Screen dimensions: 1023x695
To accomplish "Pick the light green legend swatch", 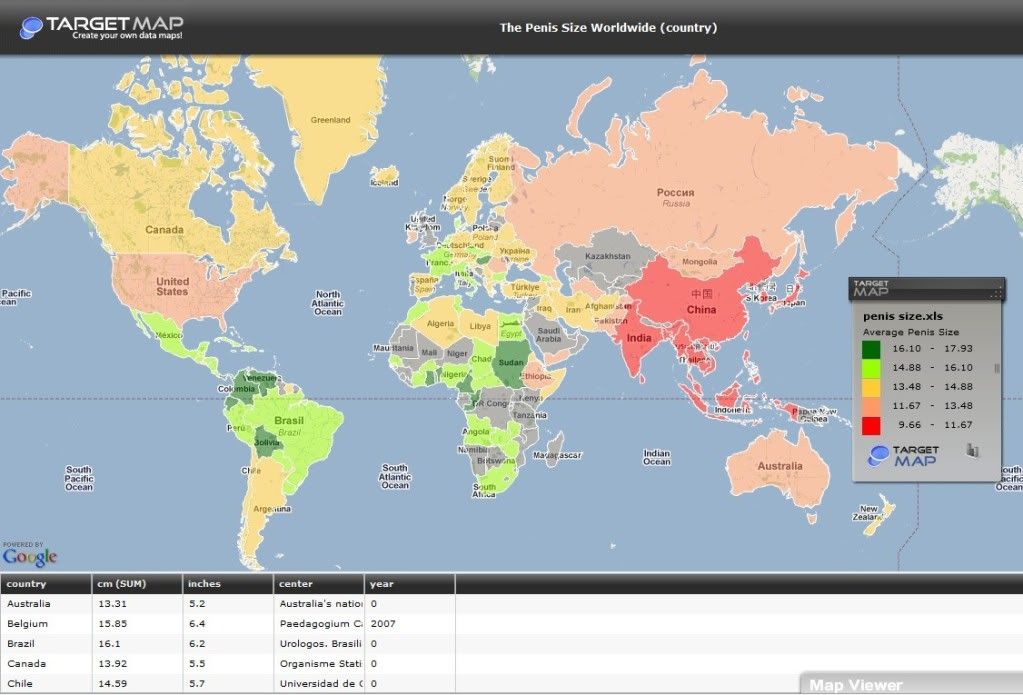I will (871, 368).
